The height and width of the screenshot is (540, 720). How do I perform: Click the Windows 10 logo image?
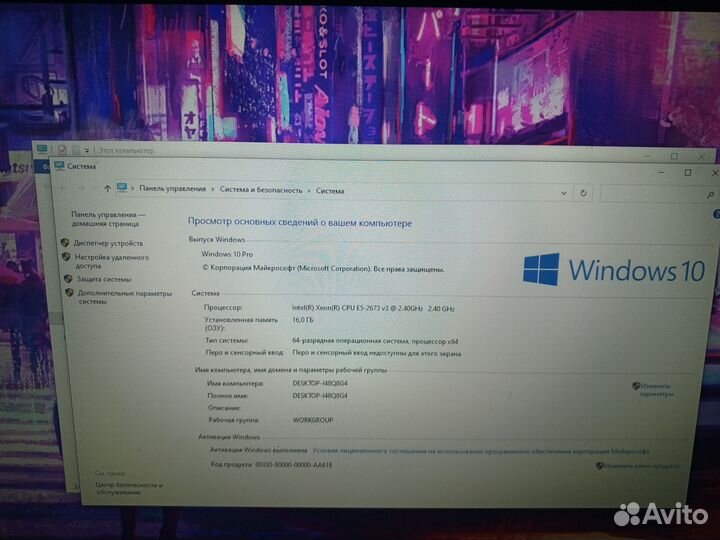pos(614,269)
